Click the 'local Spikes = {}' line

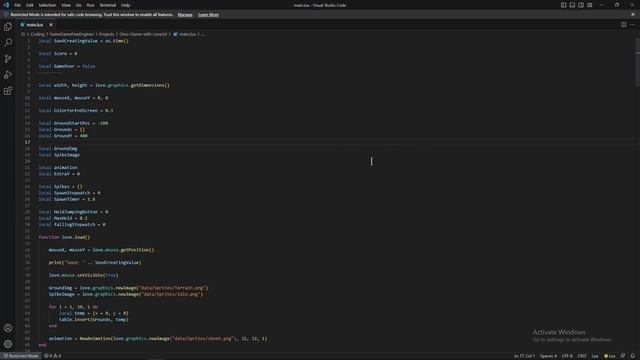pos(60,187)
